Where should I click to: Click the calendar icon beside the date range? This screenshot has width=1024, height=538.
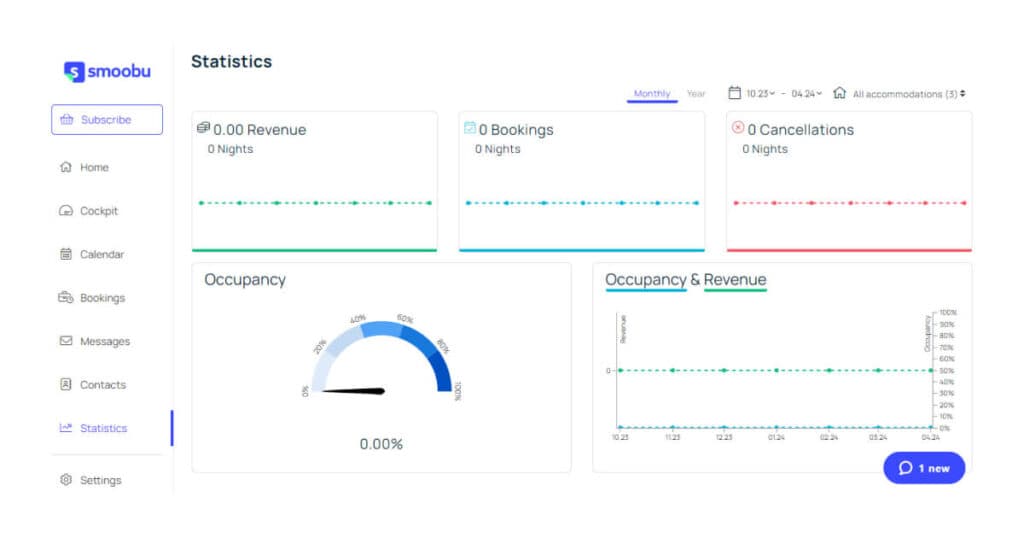tap(735, 93)
